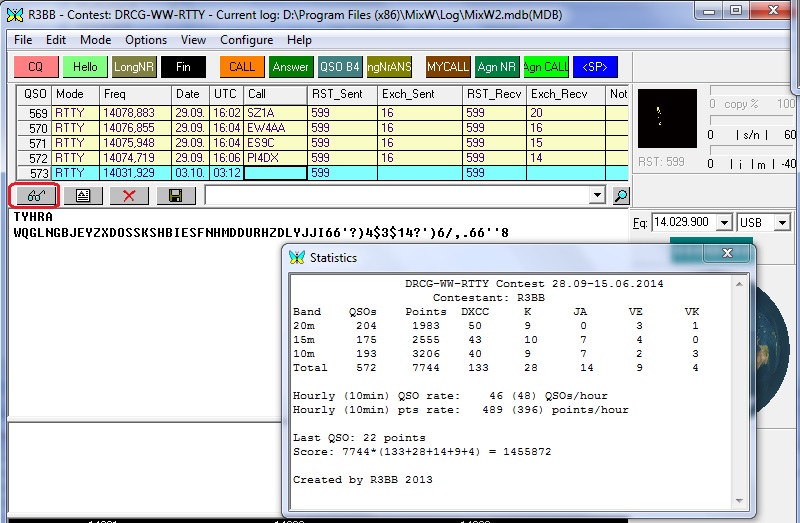This screenshot has height=523, width=800.
Task: Open the Configure menu
Action: coord(246,40)
